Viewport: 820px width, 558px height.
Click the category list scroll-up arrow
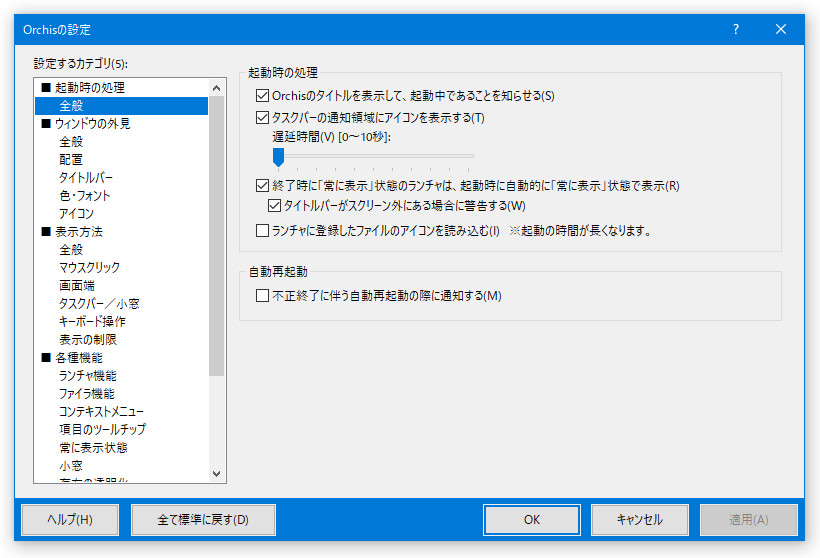[217, 88]
